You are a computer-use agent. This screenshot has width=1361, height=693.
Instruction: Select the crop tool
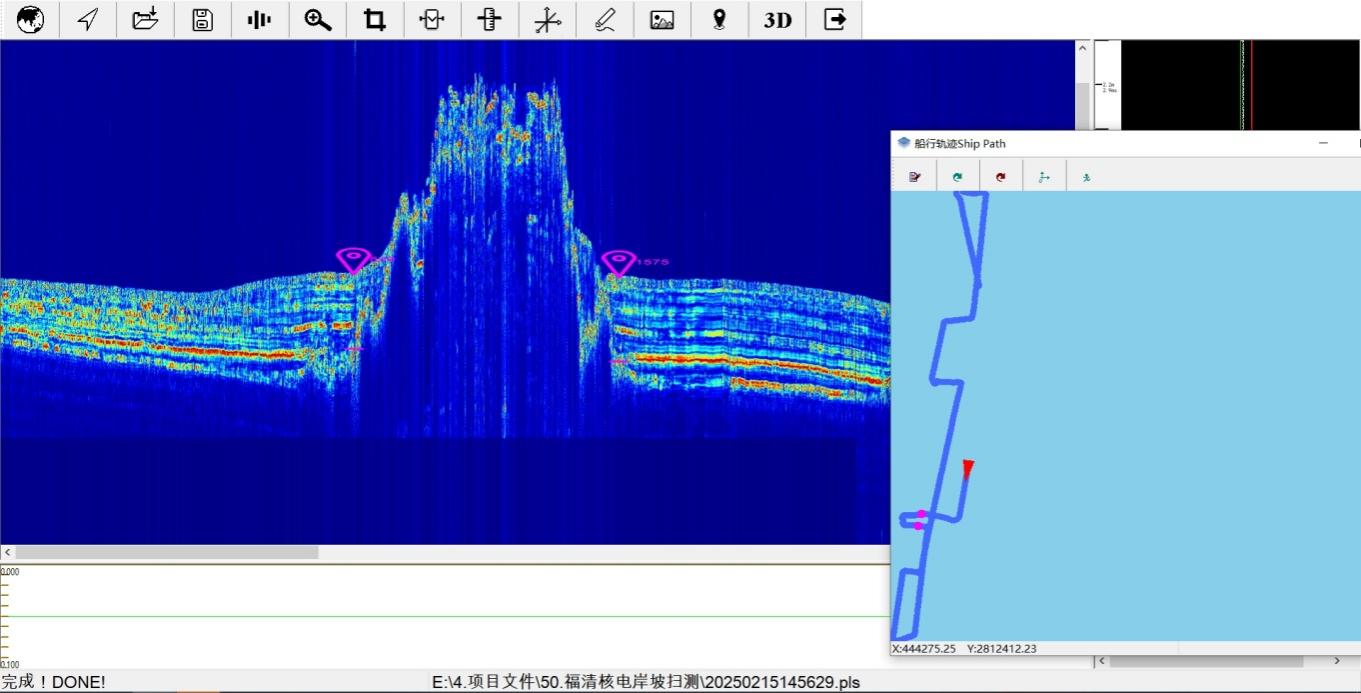pos(375,19)
